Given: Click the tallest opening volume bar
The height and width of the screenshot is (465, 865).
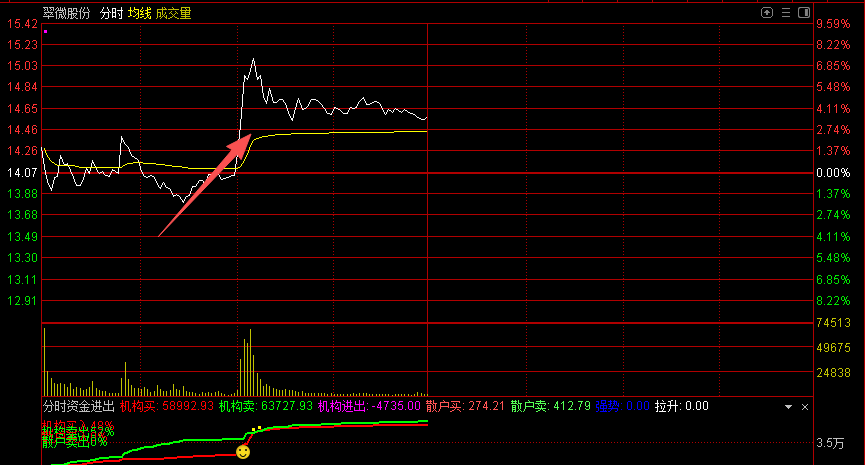Looking at the screenshot, I should point(43,360).
